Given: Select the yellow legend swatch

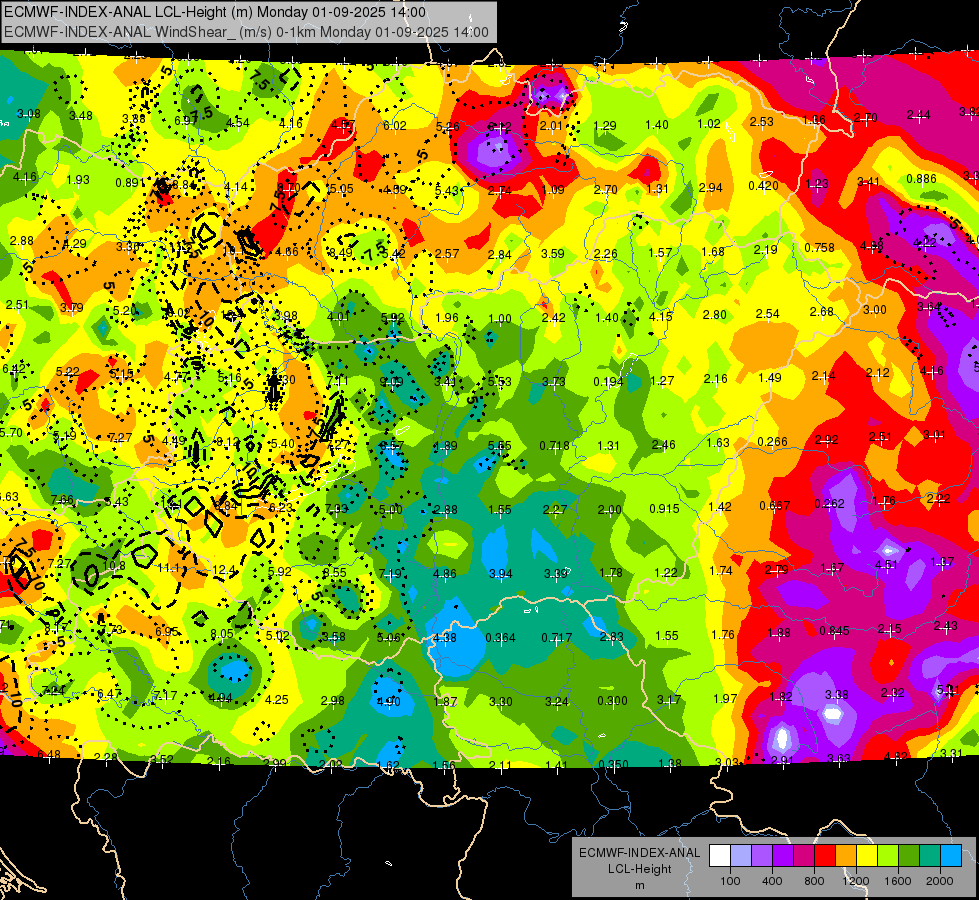Looking at the screenshot, I should coord(867,856).
